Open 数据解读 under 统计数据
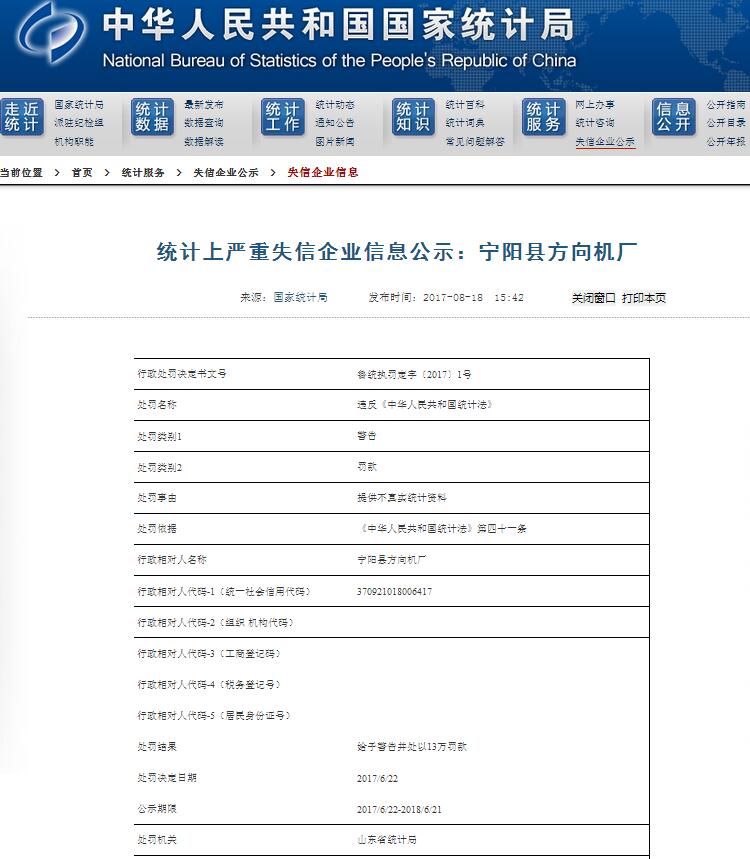Viewport: 750px width, 859px height. coord(204,141)
